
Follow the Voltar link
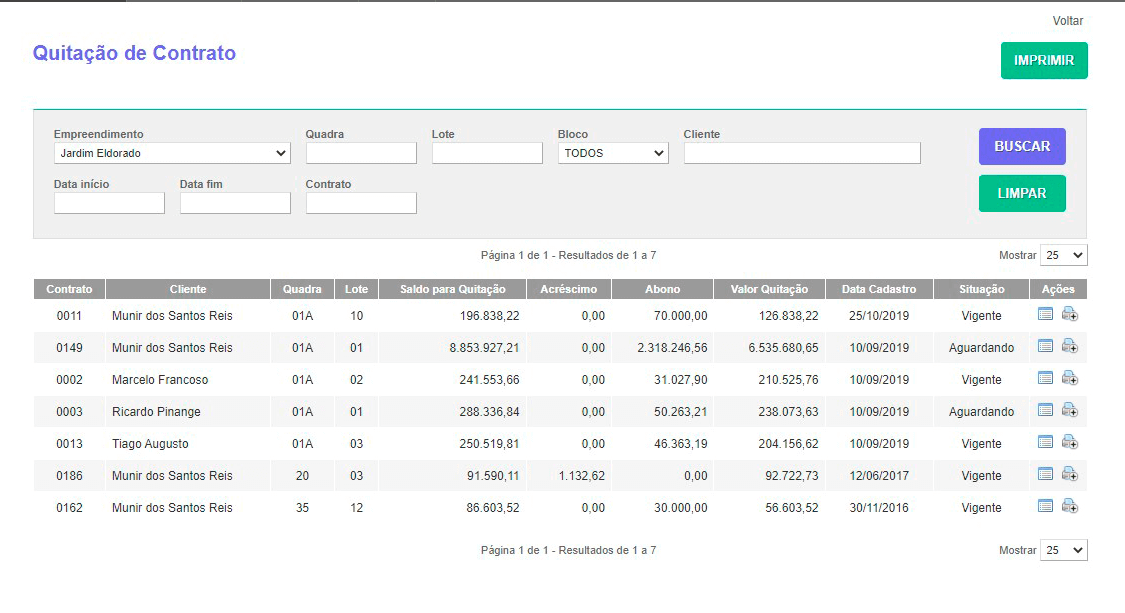point(1067,21)
